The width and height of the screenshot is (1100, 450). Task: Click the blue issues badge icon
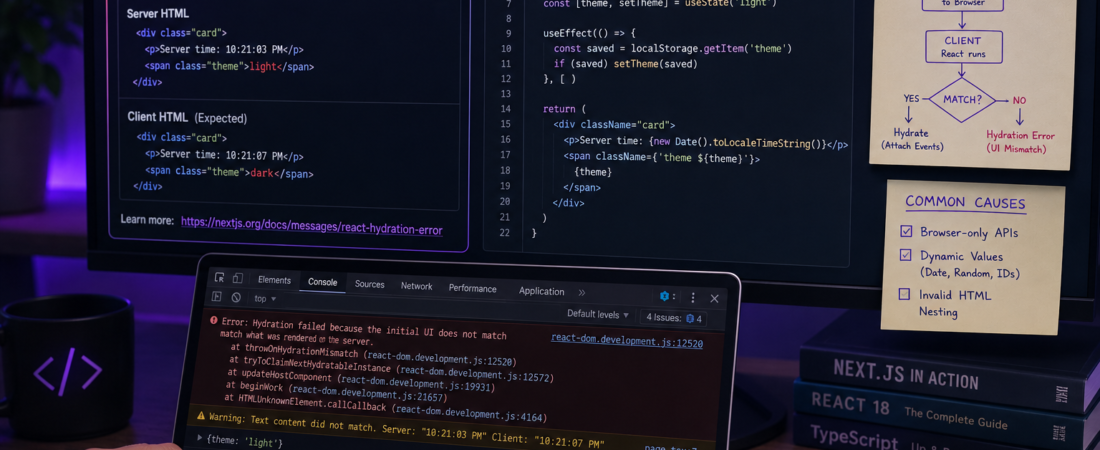click(690, 318)
